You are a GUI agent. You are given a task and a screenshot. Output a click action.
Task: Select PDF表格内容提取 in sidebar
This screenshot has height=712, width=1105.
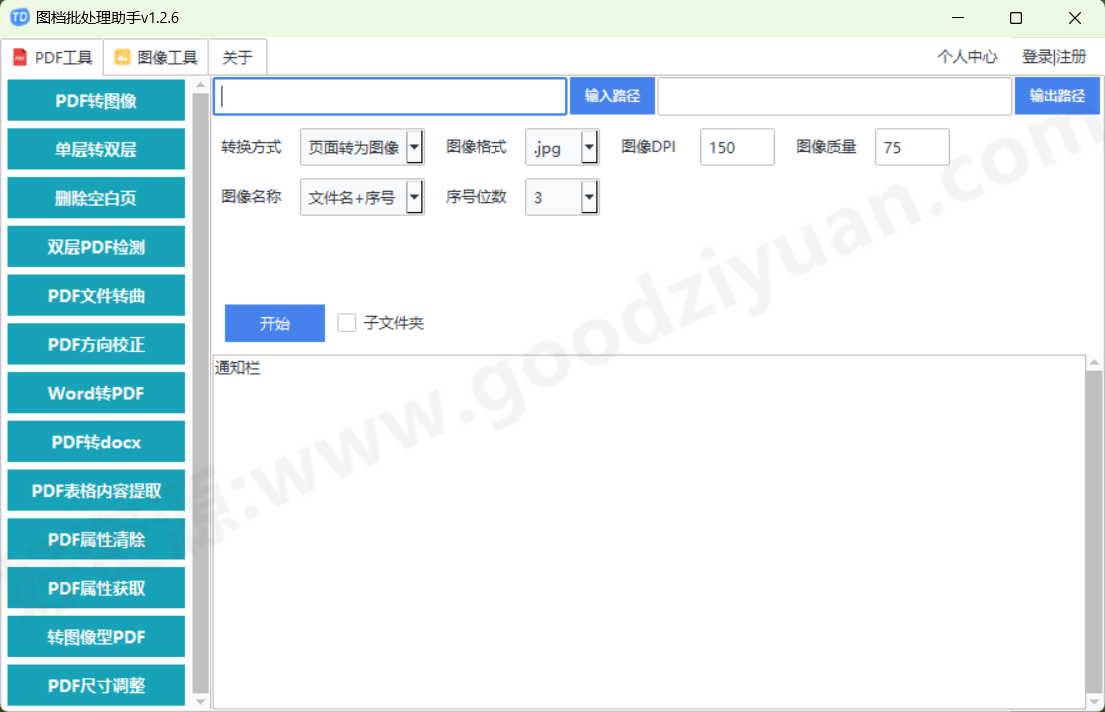[95, 490]
